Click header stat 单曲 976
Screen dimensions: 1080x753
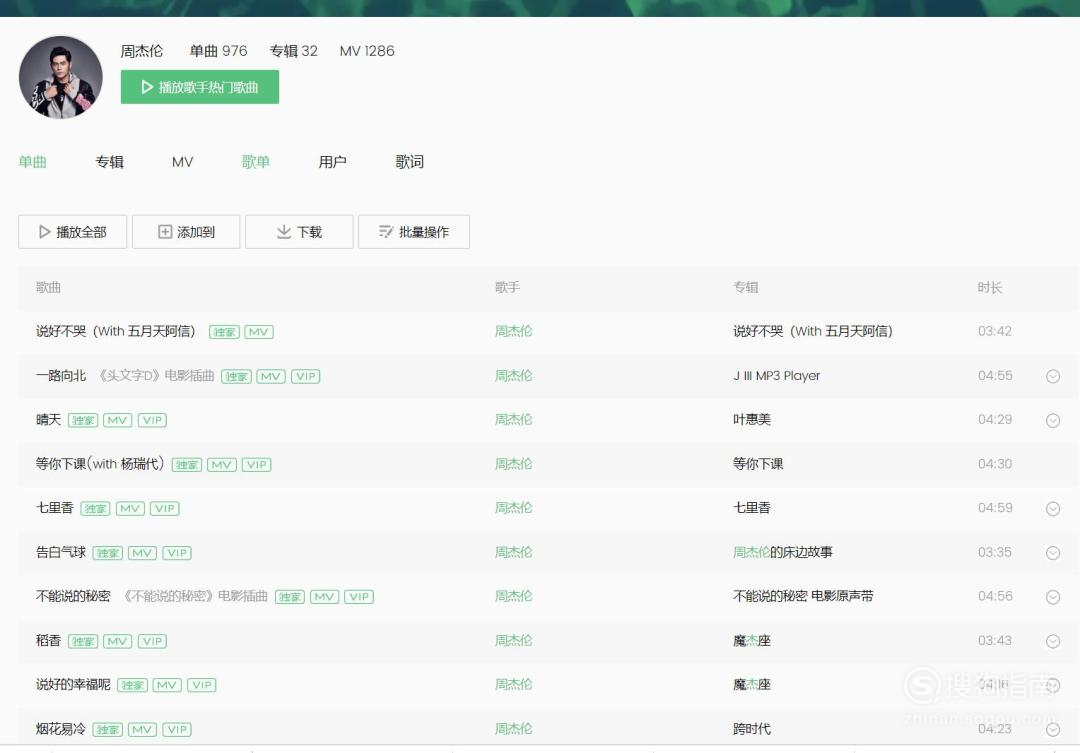(218, 51)
